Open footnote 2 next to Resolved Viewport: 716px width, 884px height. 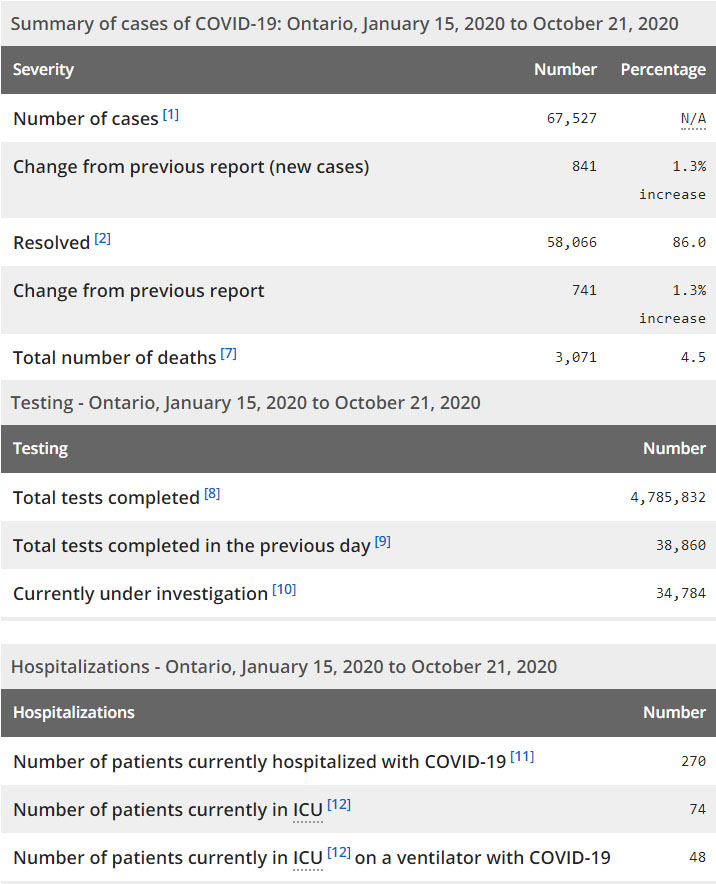(103, 239)
